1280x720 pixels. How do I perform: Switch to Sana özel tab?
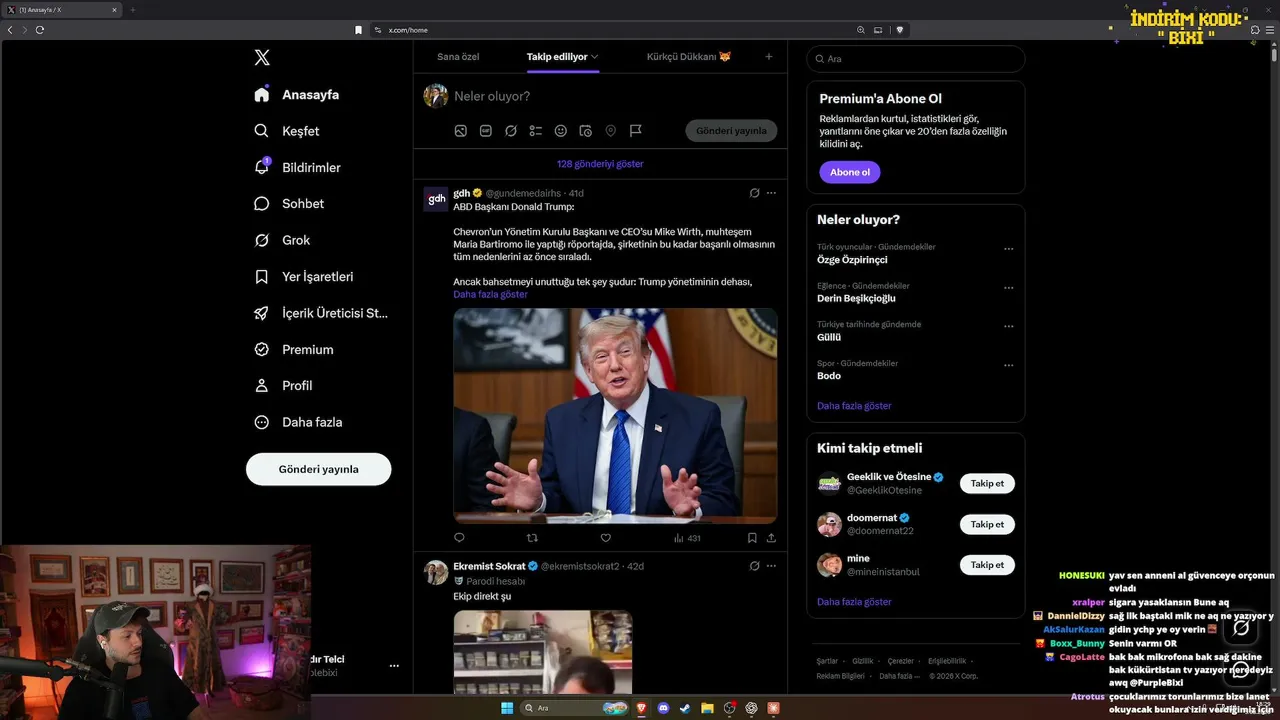coord(458,57)
